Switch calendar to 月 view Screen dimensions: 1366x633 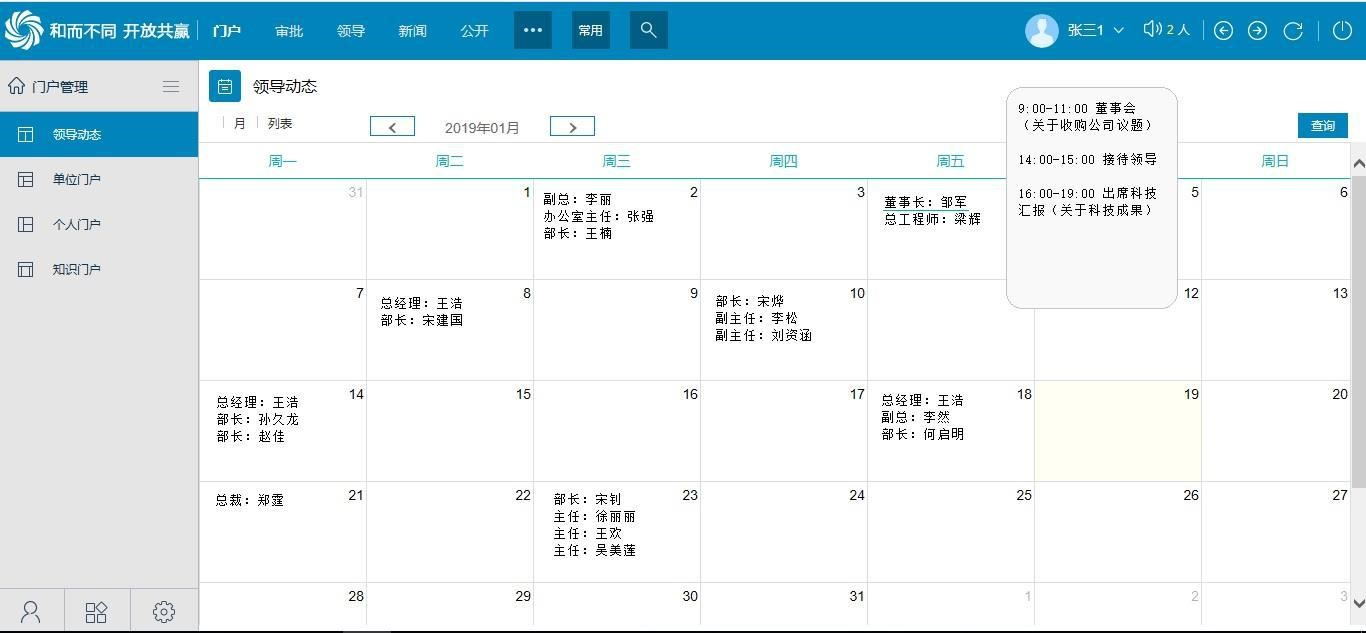click(x=239, y=124)
